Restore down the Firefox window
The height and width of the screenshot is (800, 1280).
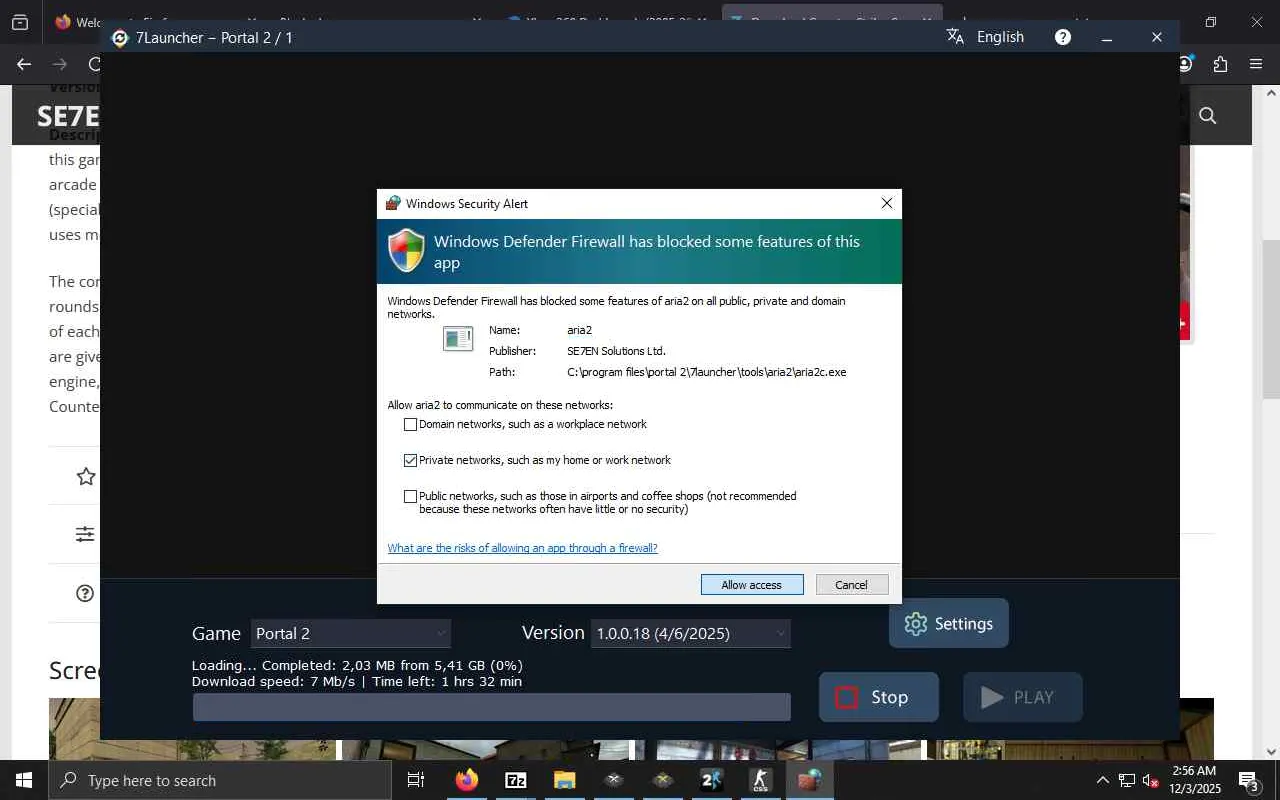(1210, 22)
